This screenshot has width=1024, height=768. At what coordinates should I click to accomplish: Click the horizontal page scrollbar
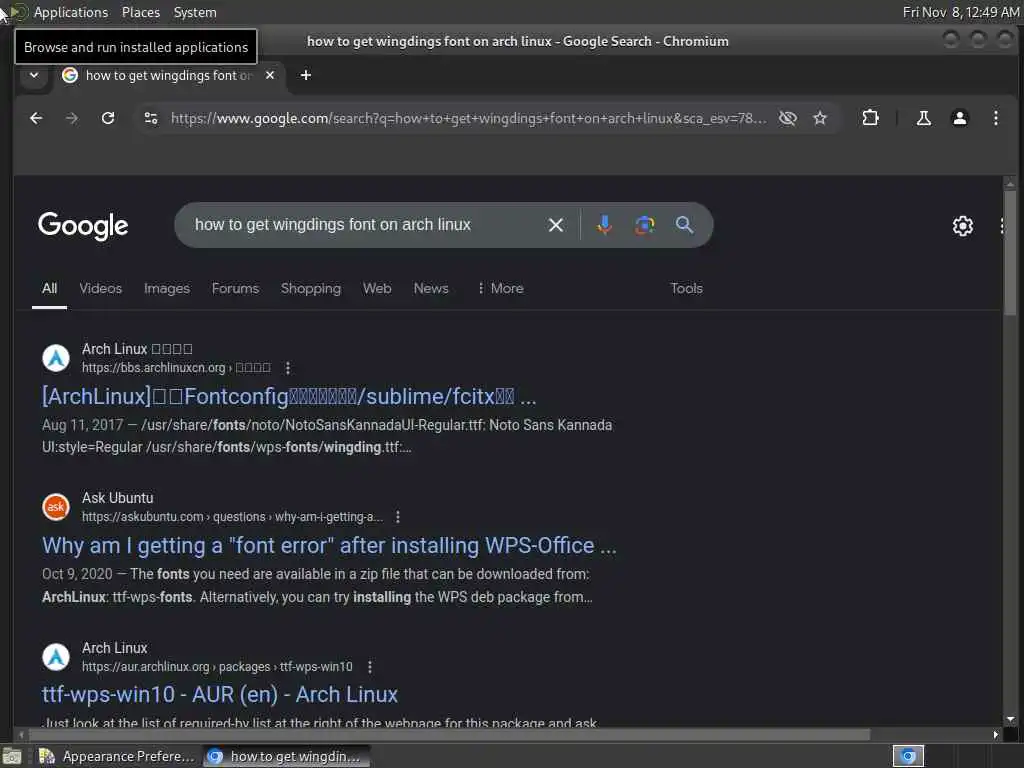[449, 735]
